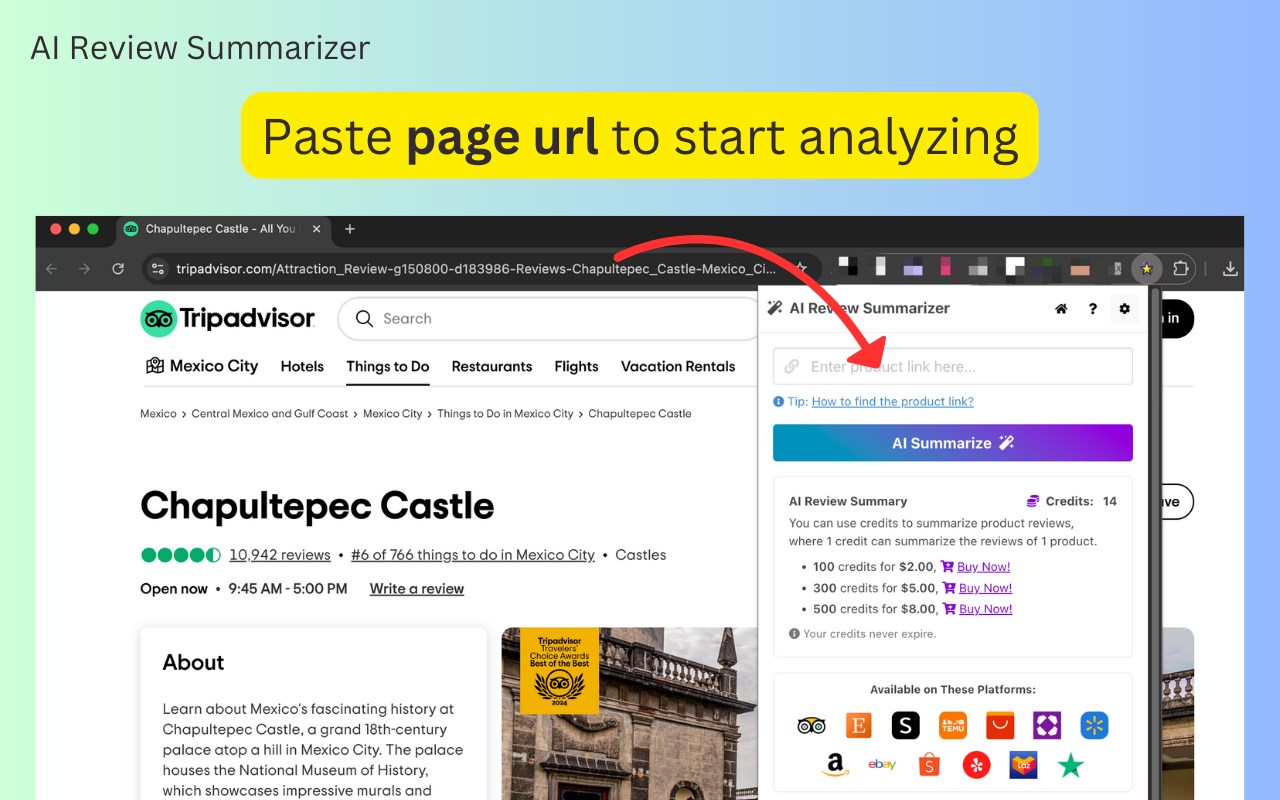This screenshot has width=1280, height=800.
Task: Click Buy Now for 500 credits
Action: 985,609
